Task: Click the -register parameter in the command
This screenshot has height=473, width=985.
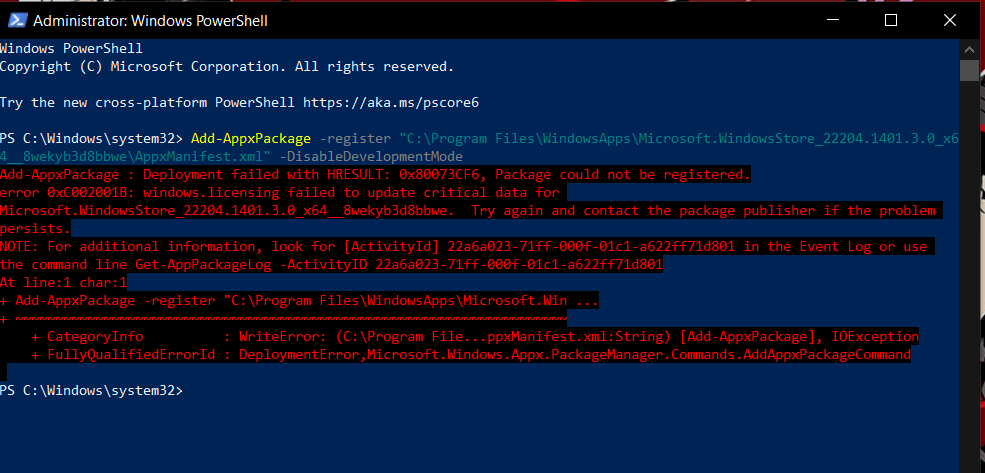Action: click(x=355, y=138)
